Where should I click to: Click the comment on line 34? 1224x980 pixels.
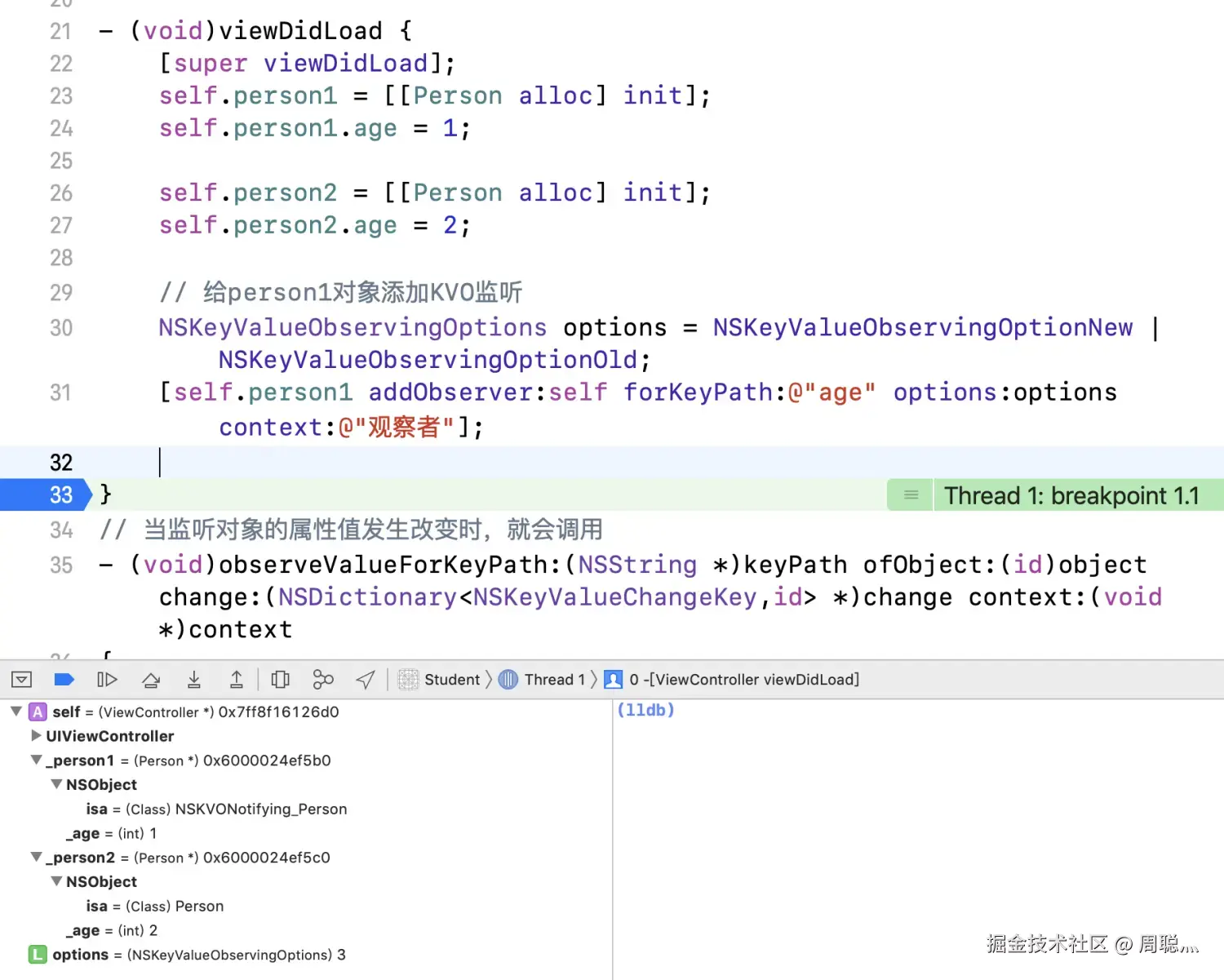[351, 530]
